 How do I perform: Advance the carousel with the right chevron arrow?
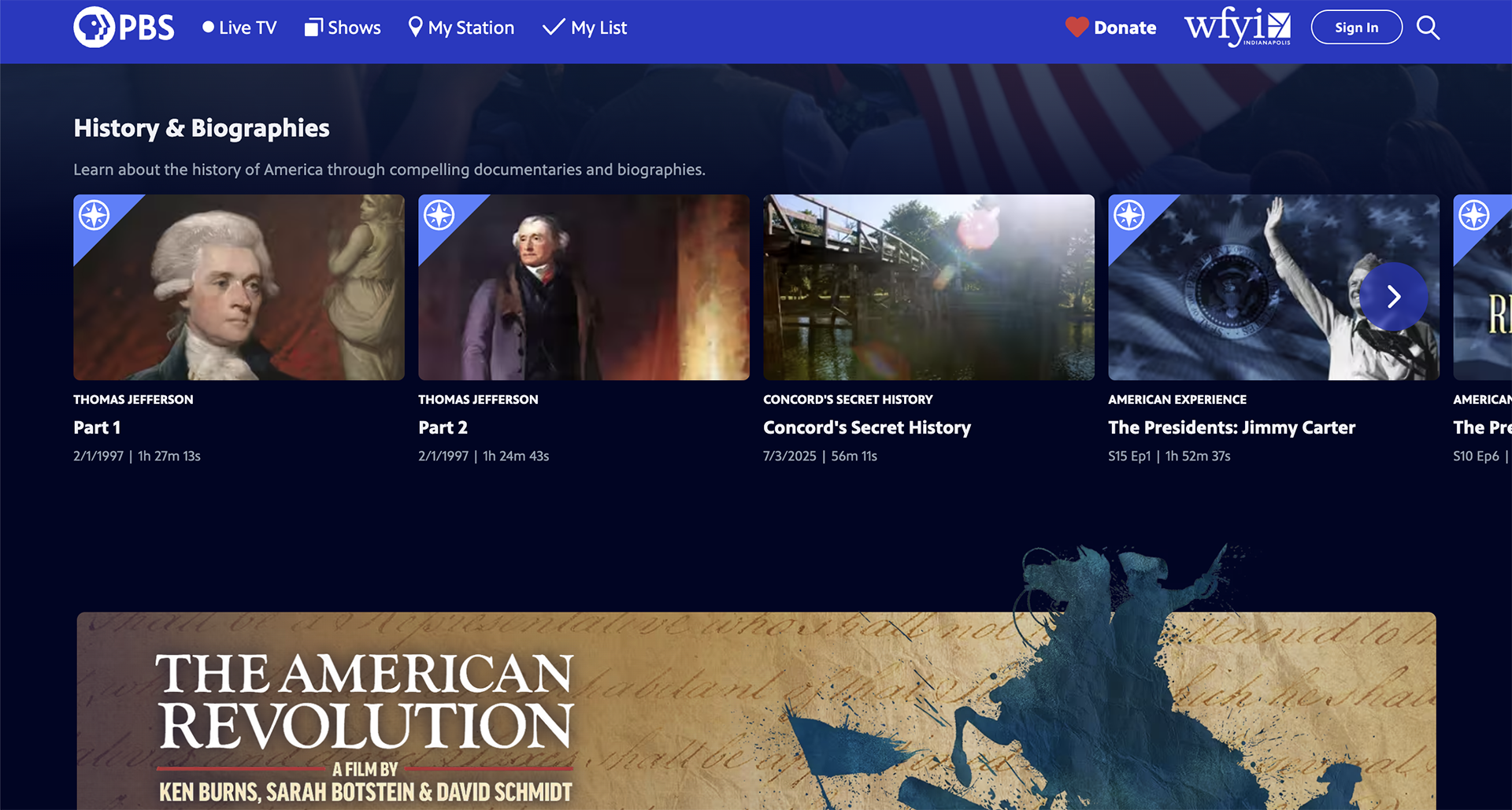1395,296
